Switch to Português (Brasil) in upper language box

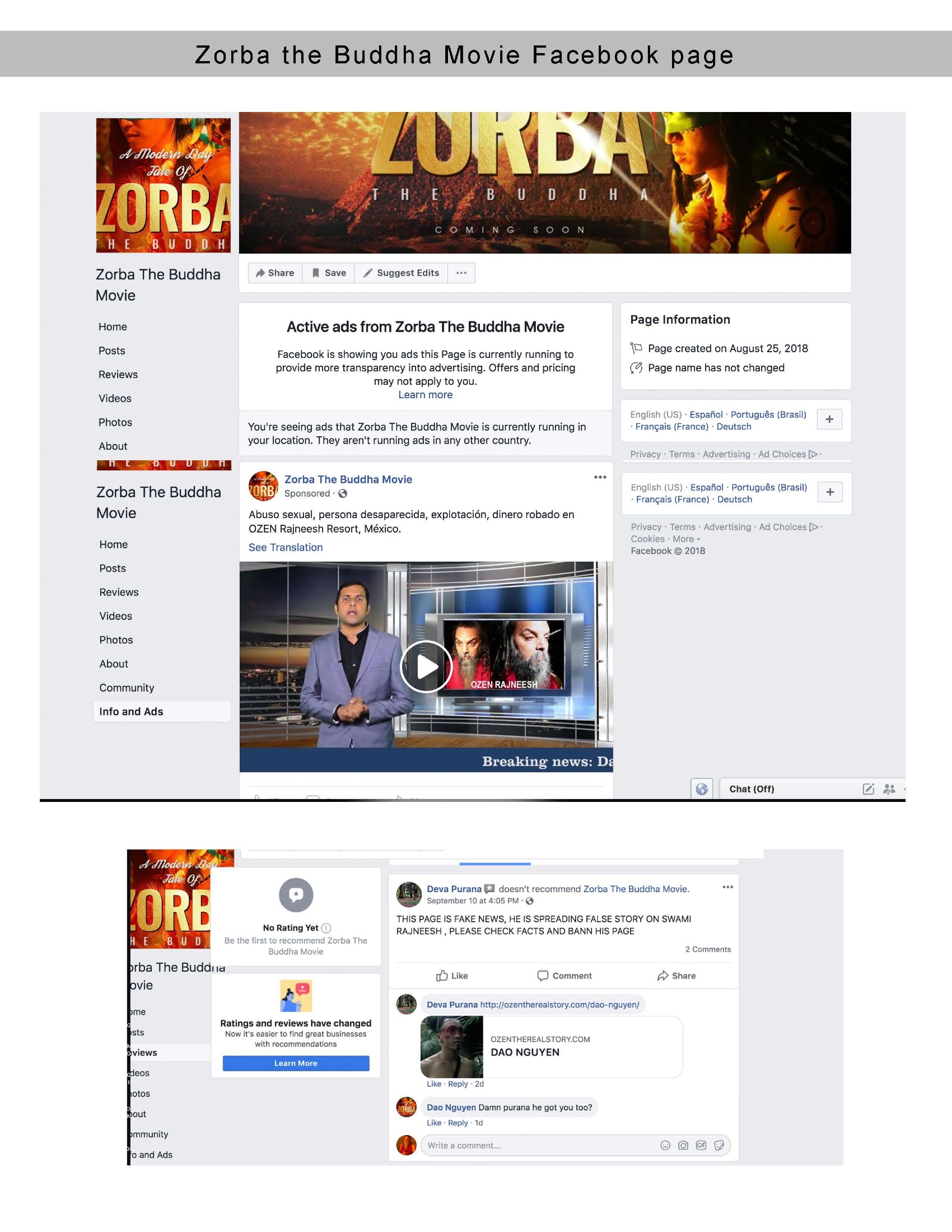click(x=768, y=414)
